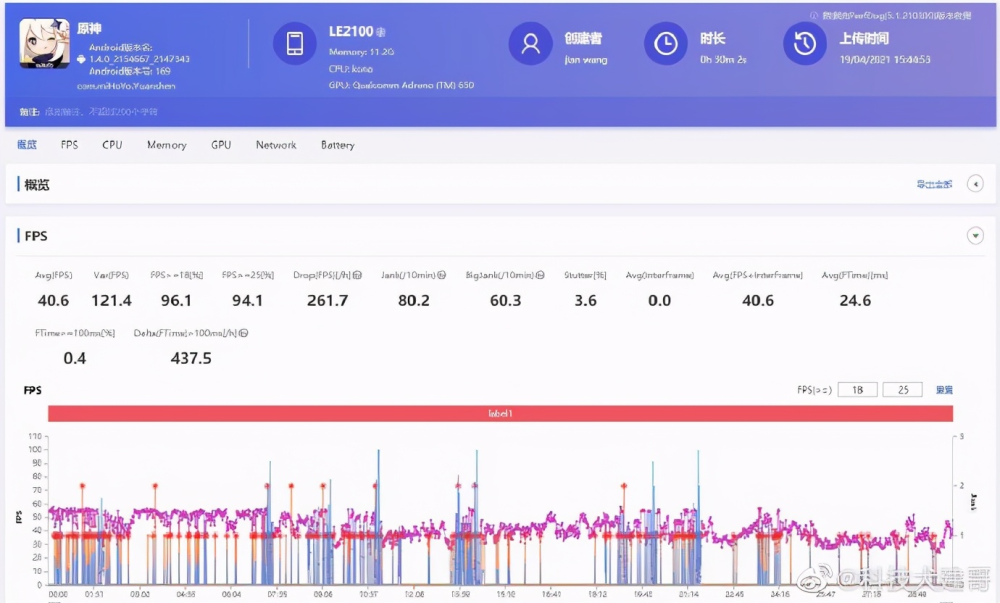Click the phone device icon
This screenshot has height=603, width=1000.
295,43
